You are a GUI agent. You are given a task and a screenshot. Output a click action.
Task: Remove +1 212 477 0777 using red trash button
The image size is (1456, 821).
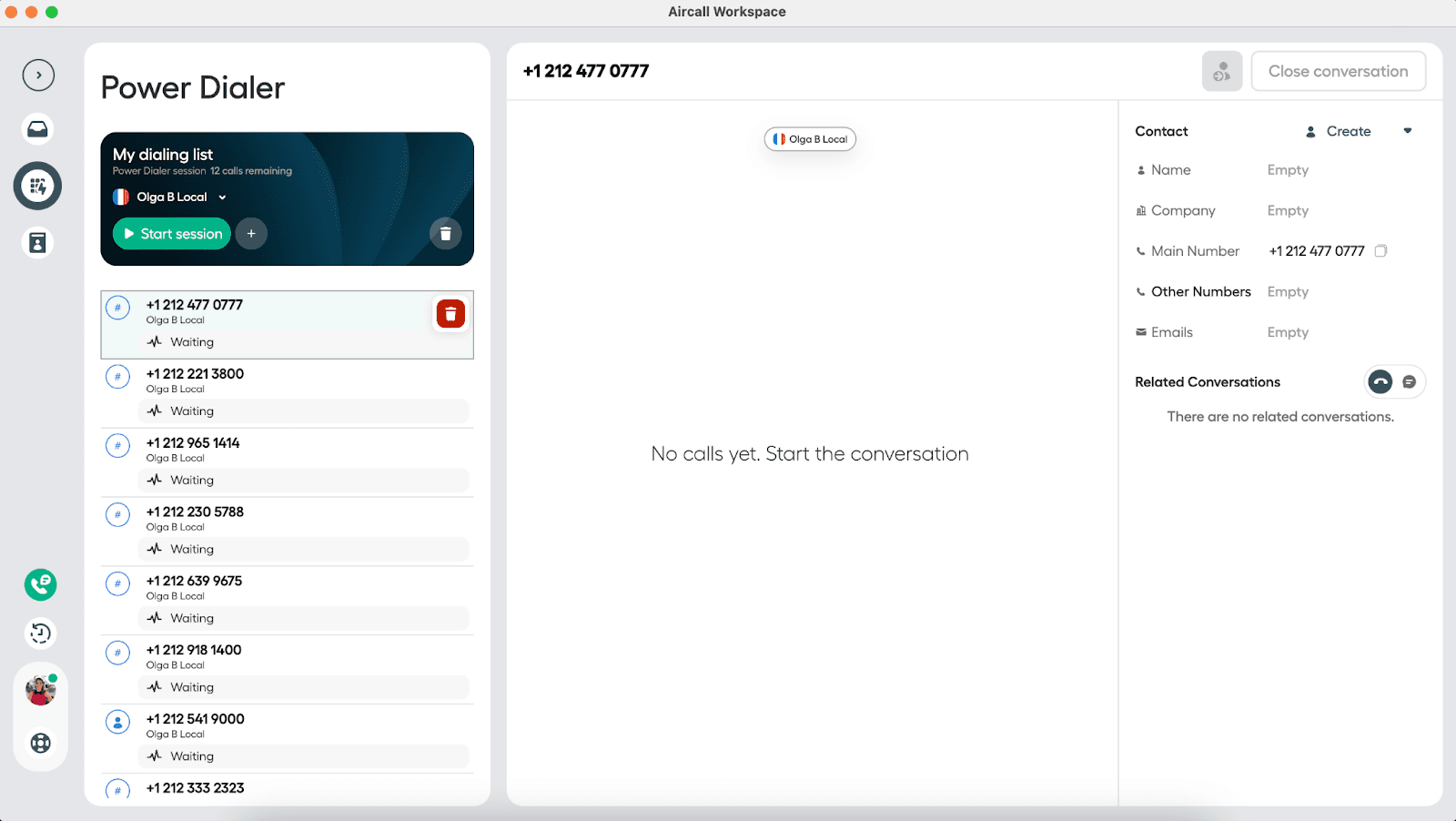pos(450,314)
